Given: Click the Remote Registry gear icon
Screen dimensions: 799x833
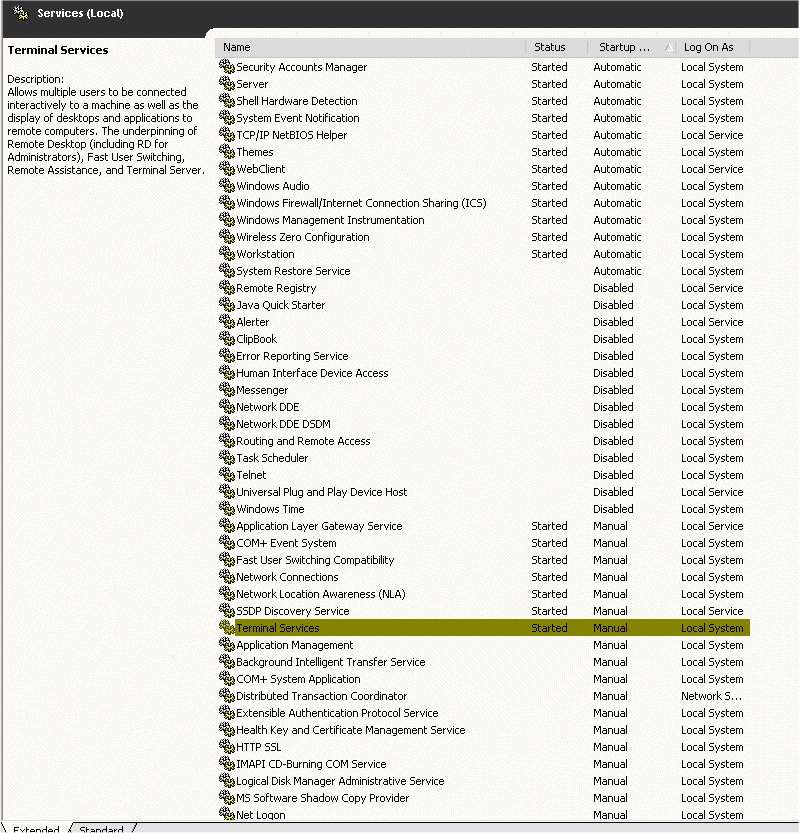Looking at the screenshot, I should coord(227,287).
